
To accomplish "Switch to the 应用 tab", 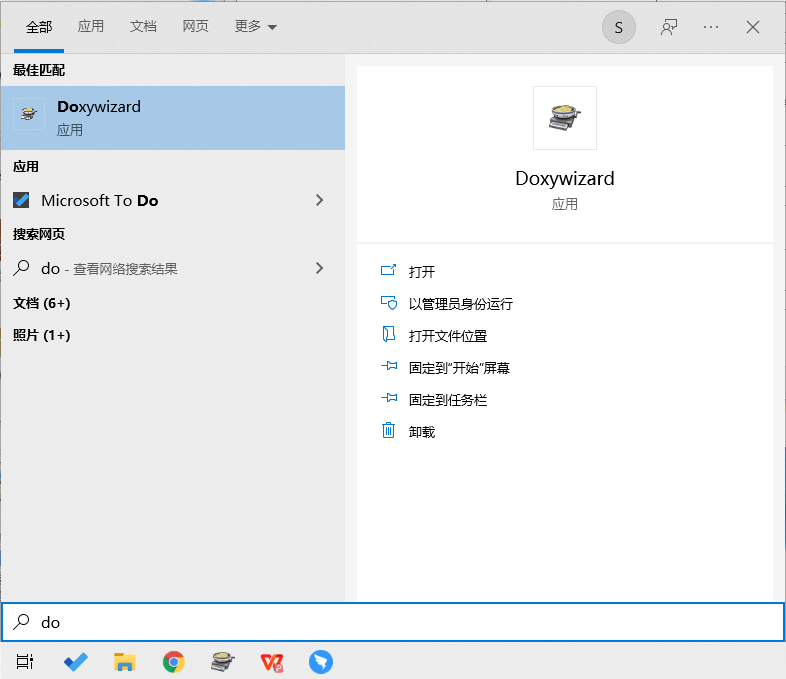I will pyautogui.click(x=91, y=27).
